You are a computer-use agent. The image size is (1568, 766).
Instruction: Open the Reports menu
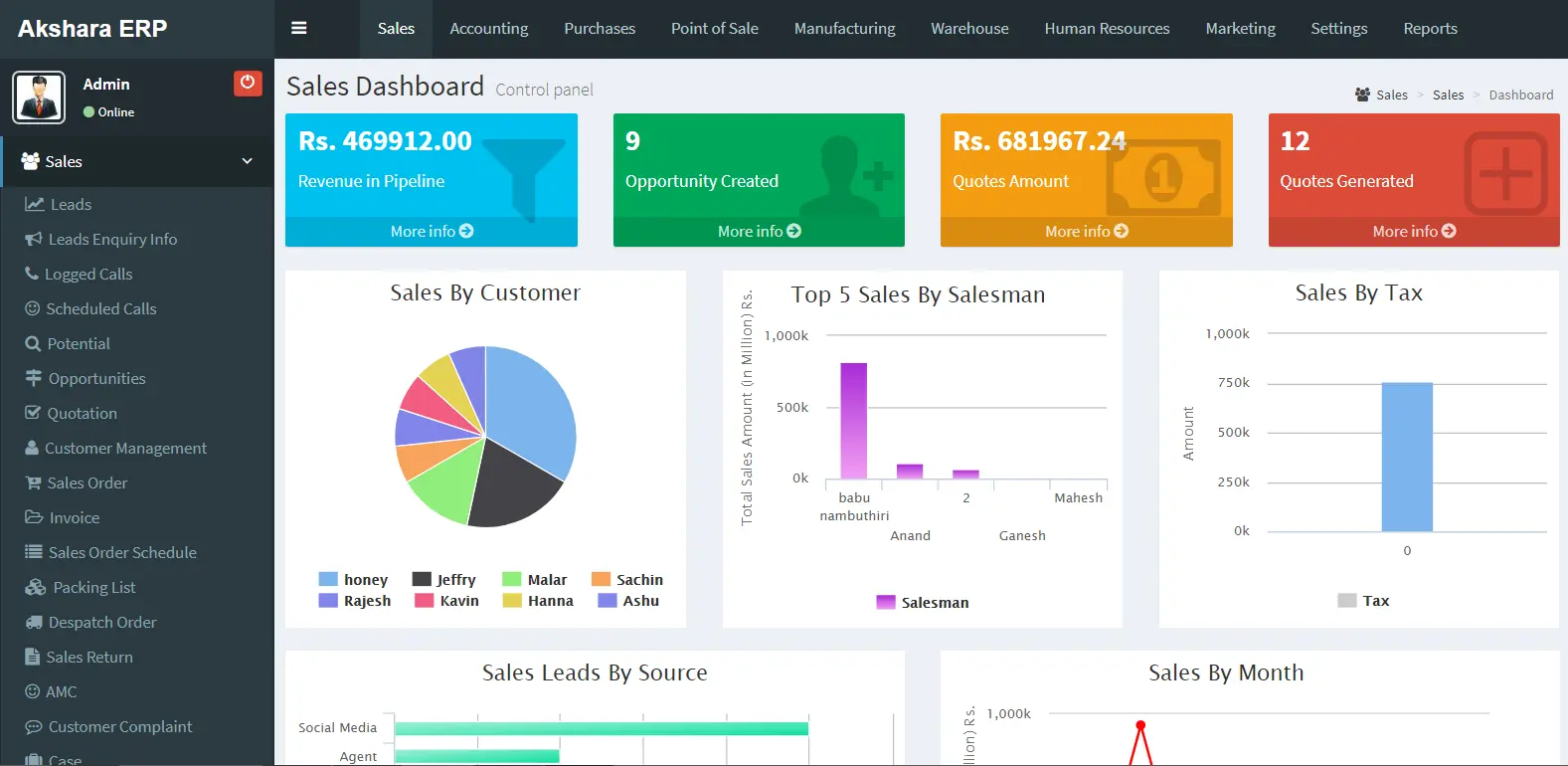(1431, 29)
